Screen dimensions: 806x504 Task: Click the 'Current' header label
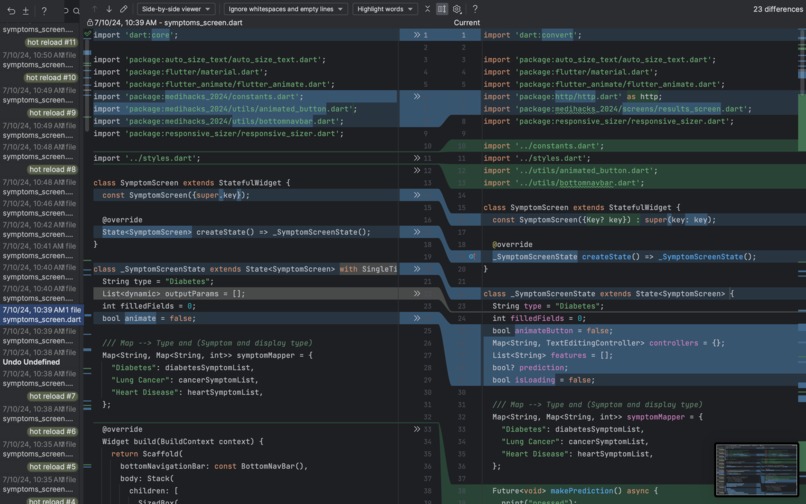pos(467,23)
